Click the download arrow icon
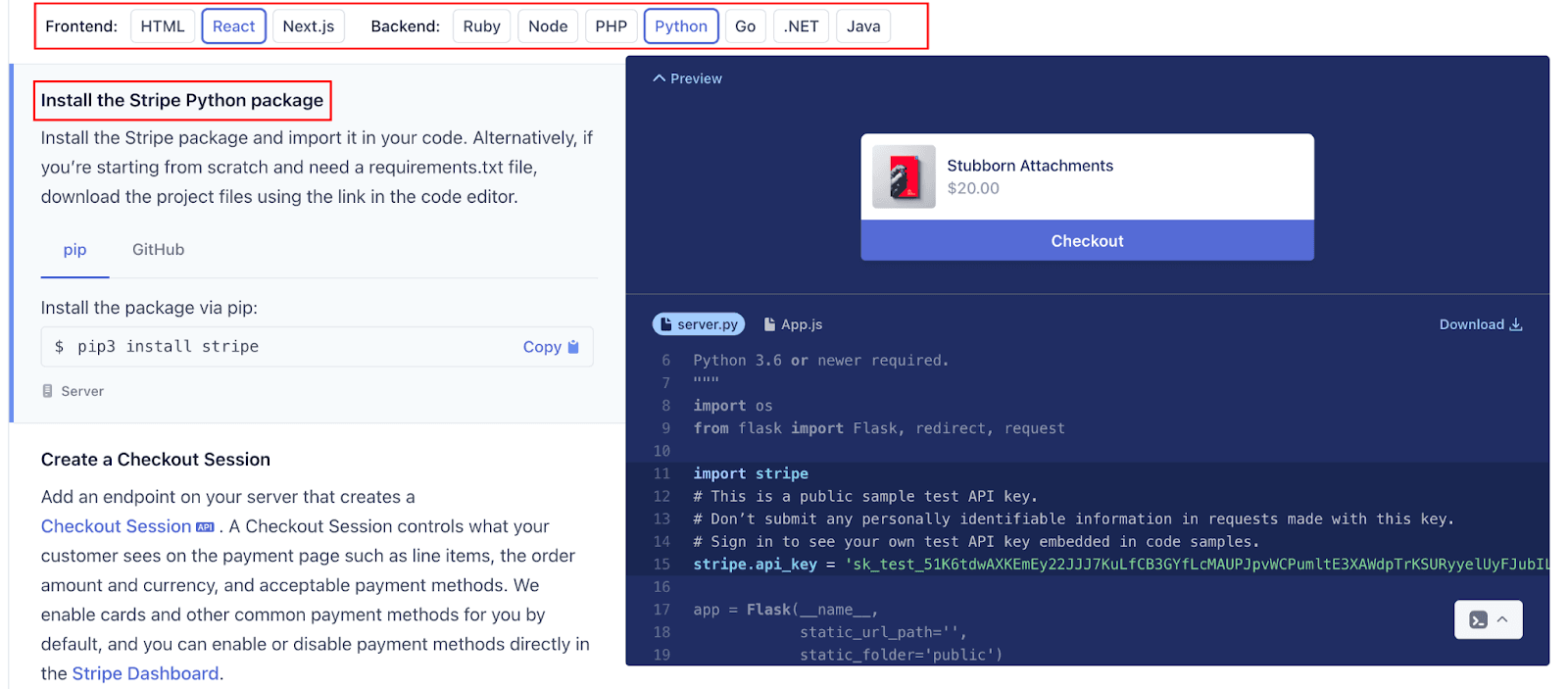This screenshot has height=689, width=1568. coord(1516,324)
